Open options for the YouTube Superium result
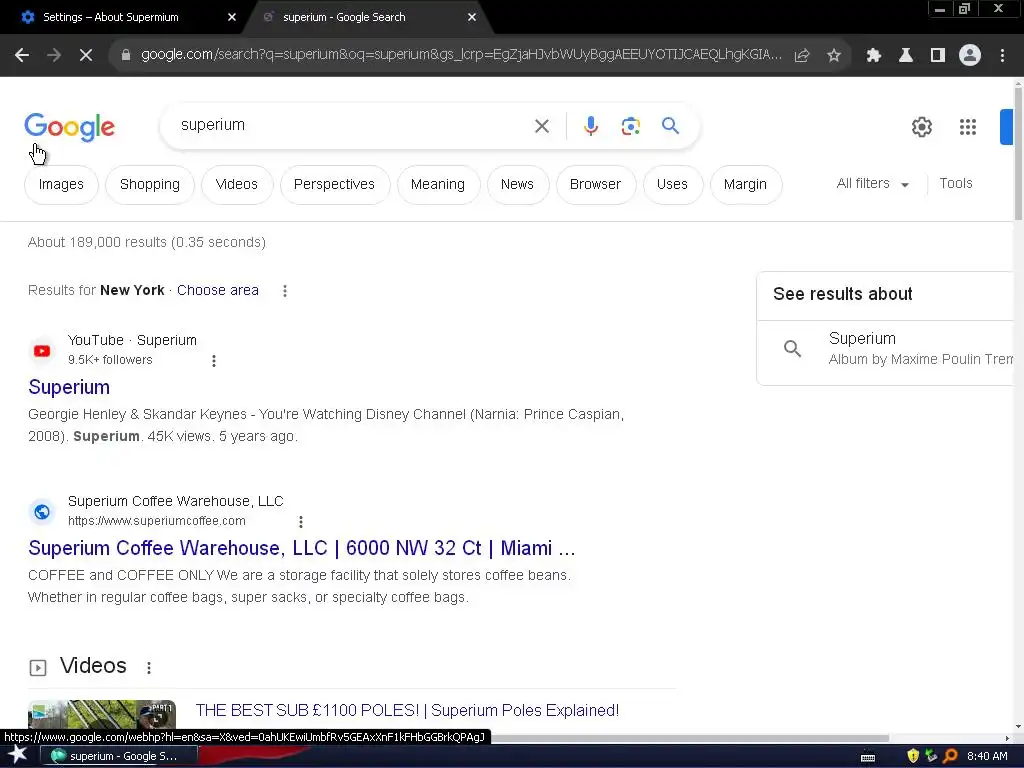This screenshot has width=1024, height=768. pos(214,360)
